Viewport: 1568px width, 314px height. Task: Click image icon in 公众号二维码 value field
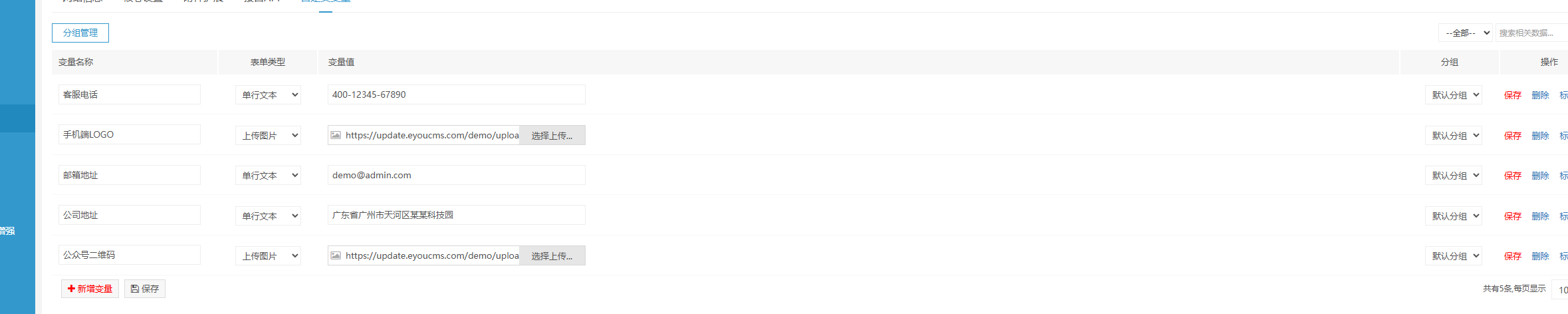[x=336, y=255]
